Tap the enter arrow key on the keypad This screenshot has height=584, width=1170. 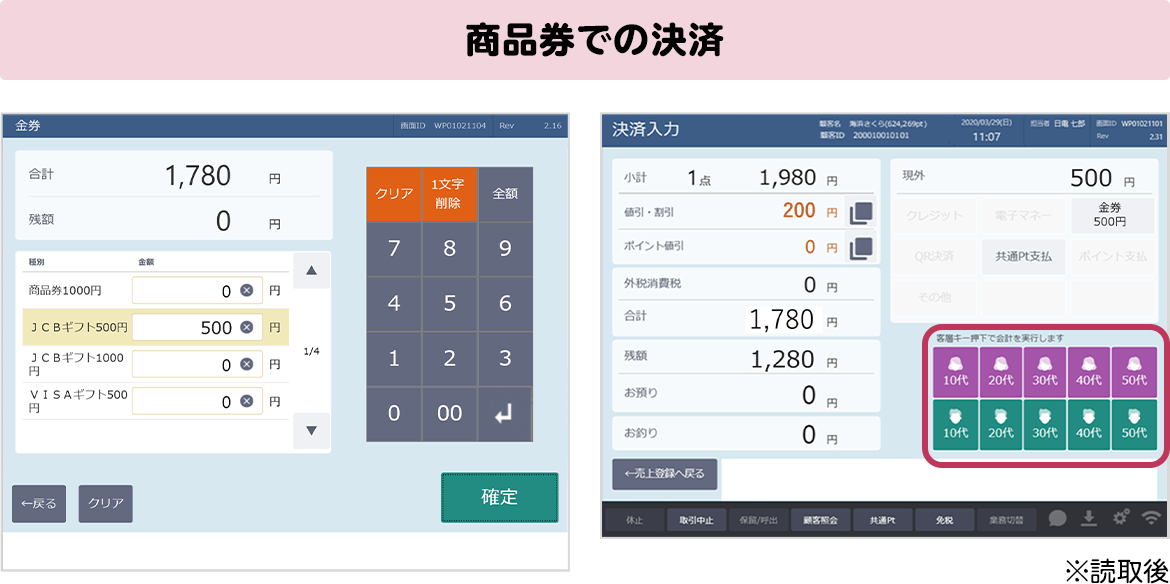point(505,414)
